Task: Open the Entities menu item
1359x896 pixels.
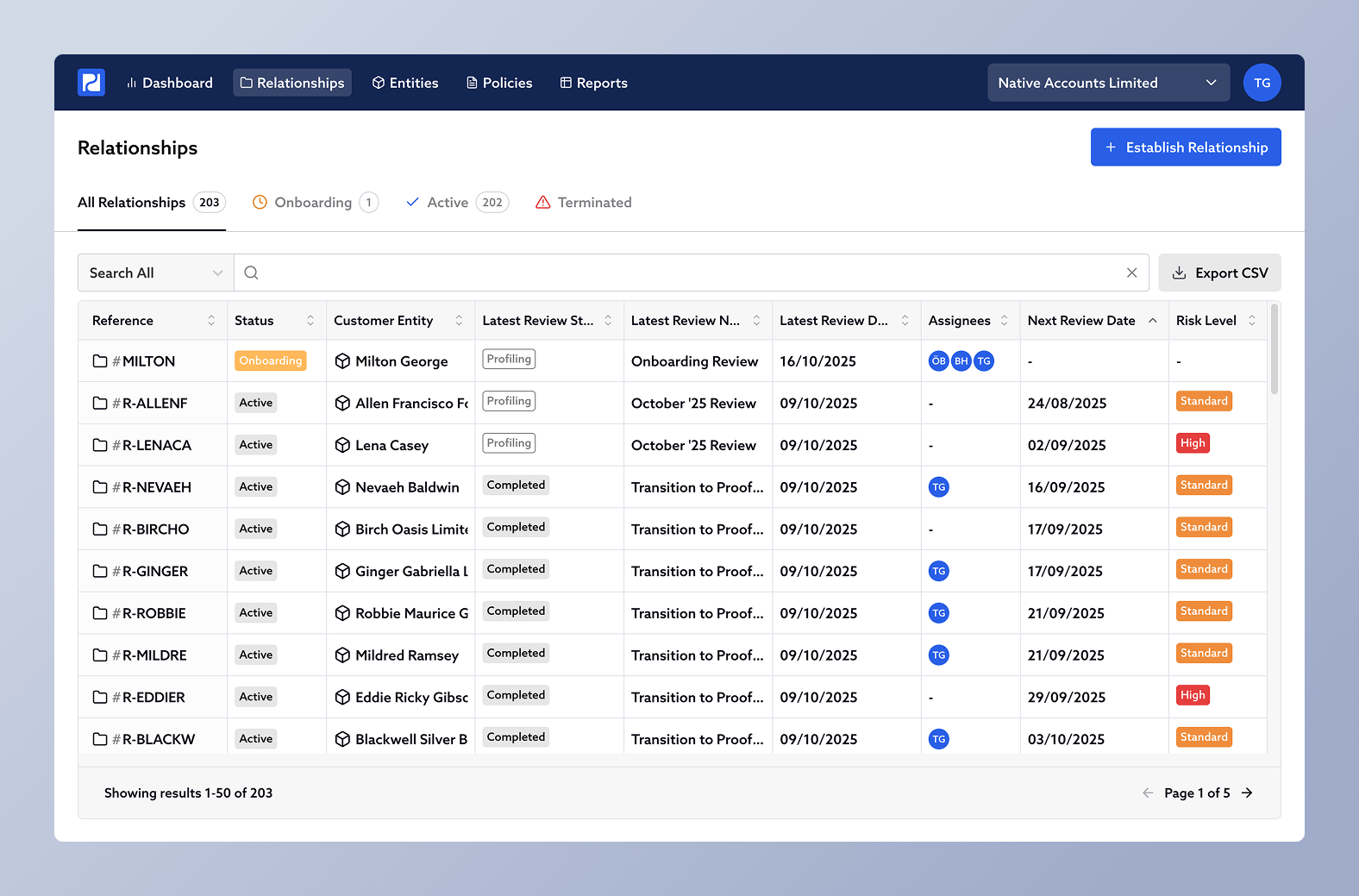Action: (x=405, y=83)
